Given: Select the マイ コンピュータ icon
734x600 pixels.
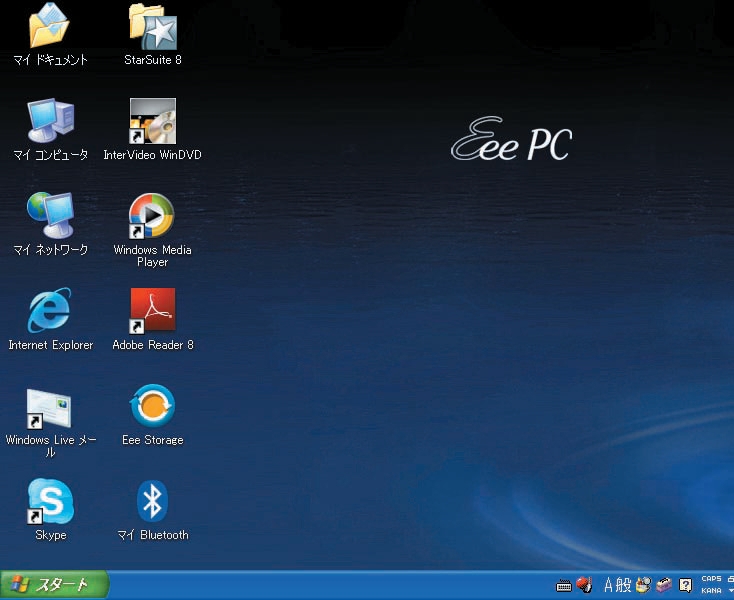Looking at the screenshot, I should click(x=51, y=120).
